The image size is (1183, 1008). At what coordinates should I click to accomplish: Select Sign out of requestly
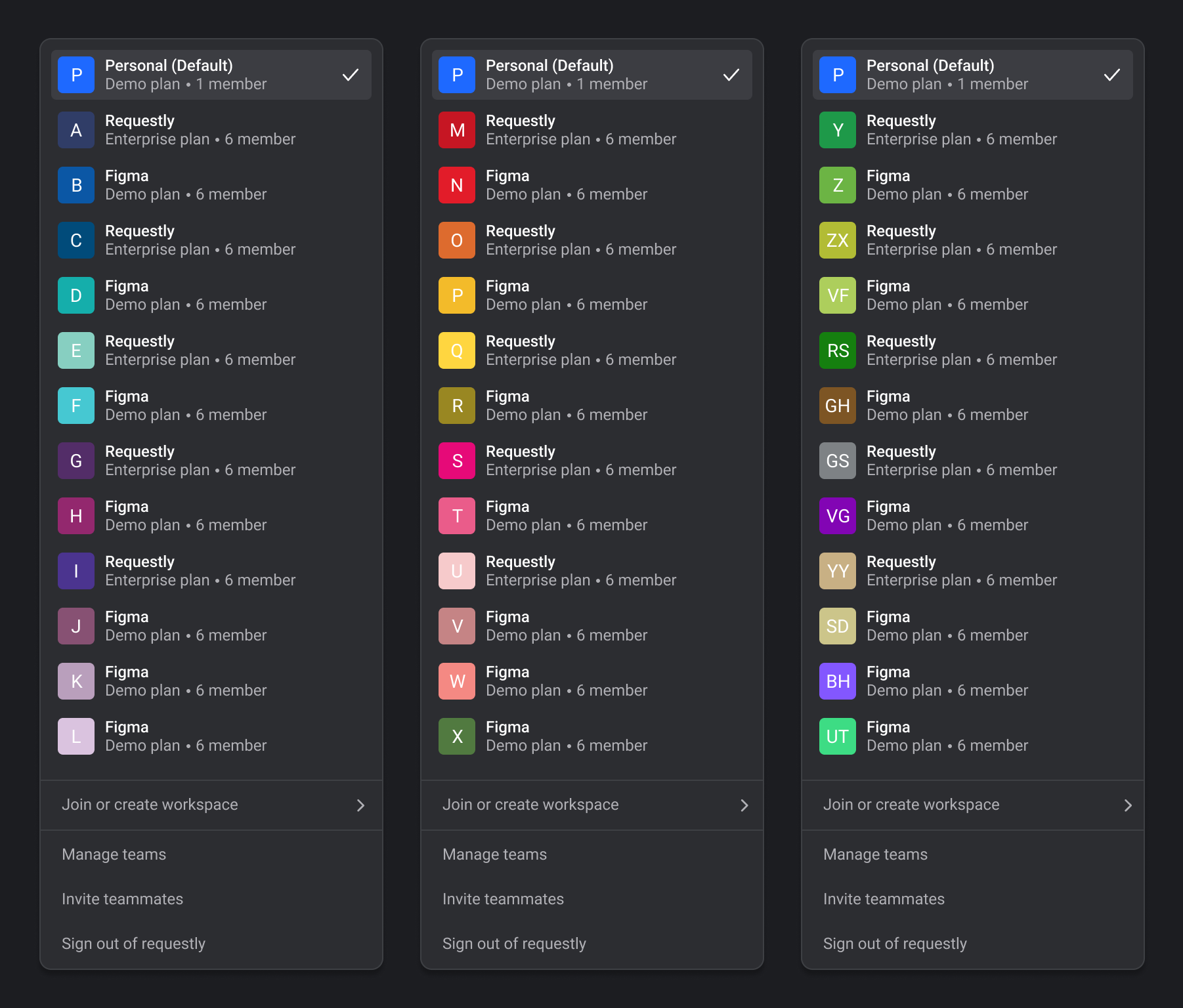[x=133, y=943]
